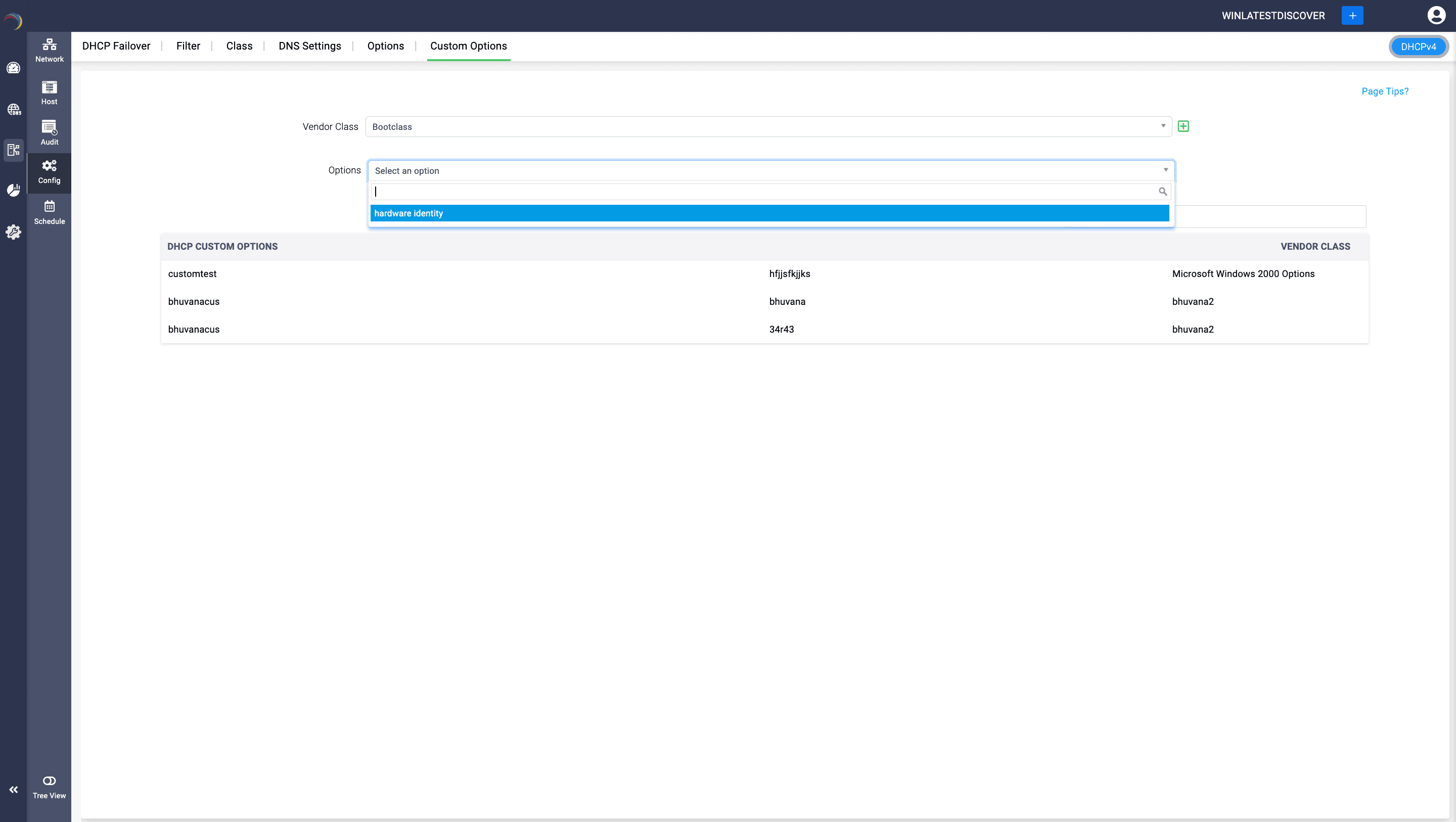Open the Dashboard speedometer icon
The width and height of the screenshot is (1456, 822).
13,68
